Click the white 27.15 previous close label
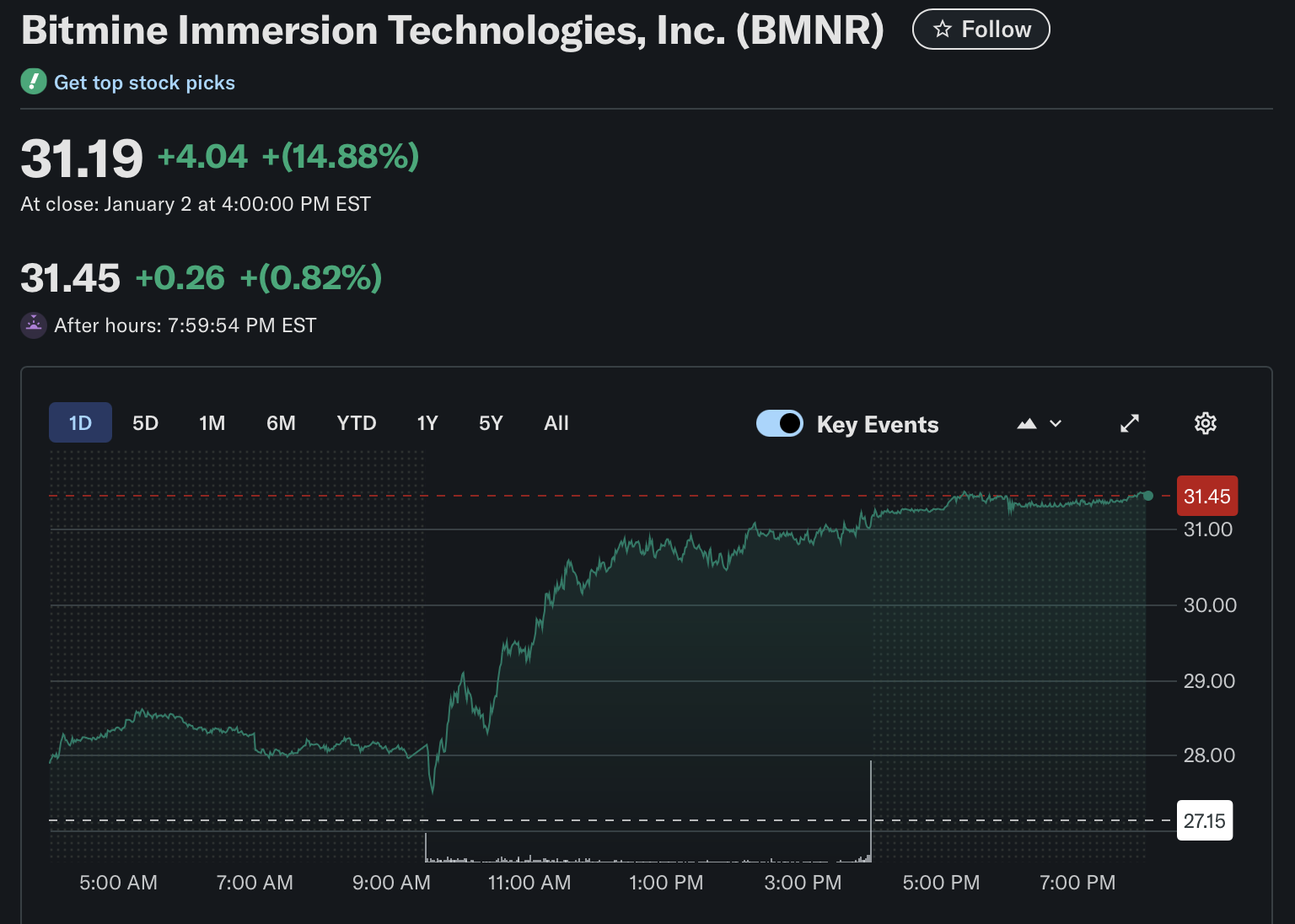 (x=1204, y=820)
